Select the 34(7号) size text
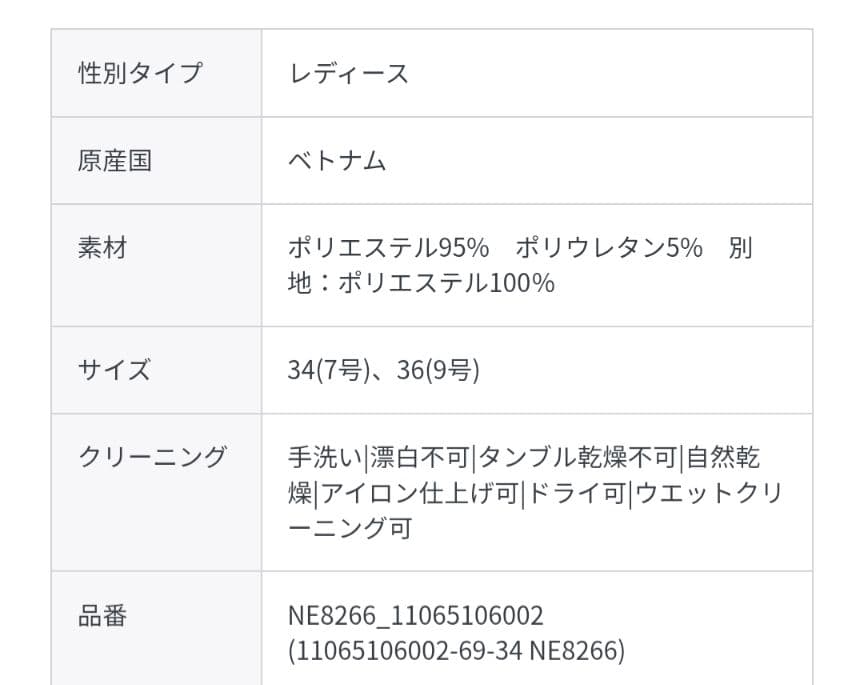Screen dimensions: 864x685 329,369
